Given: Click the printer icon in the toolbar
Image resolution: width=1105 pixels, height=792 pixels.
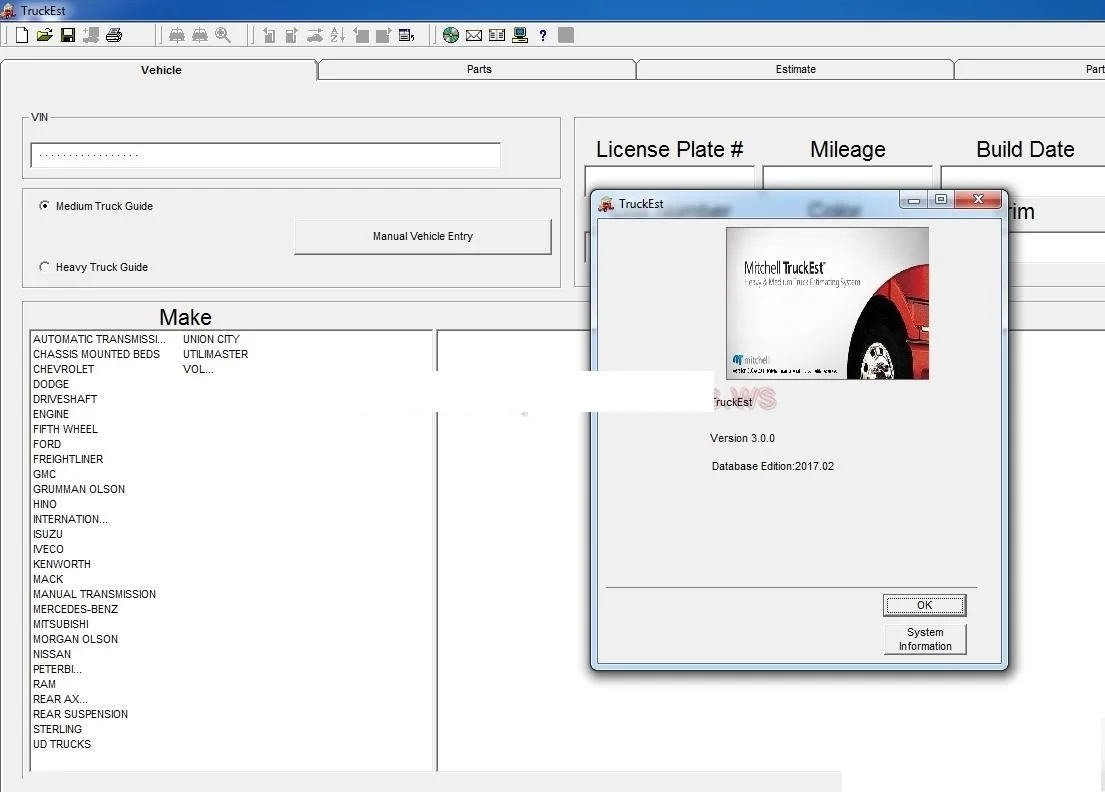Looking at the screenshot, I should point(113,35).
